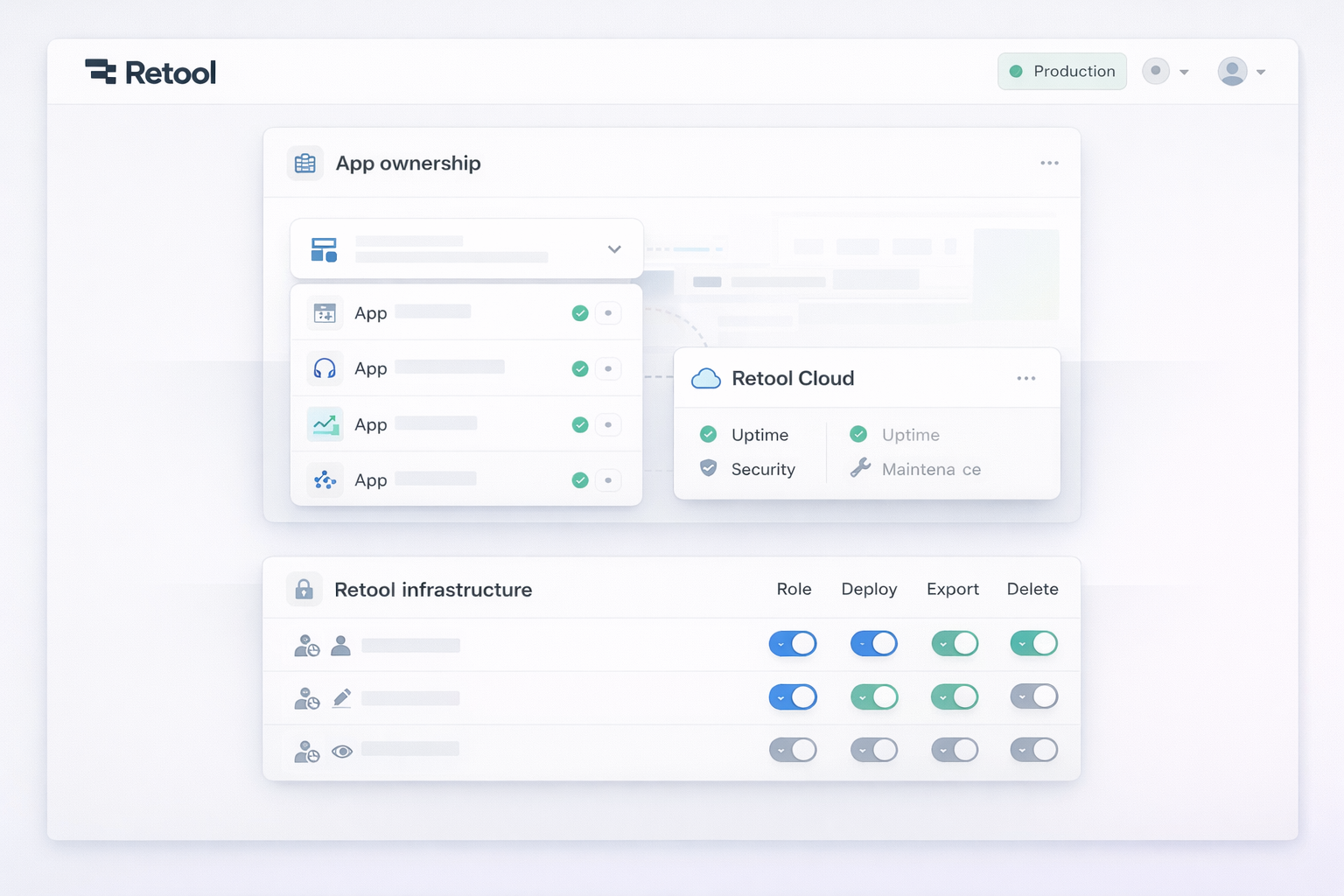Click the dot button on chart app row
The width and height of the screenshot is (1344, 896).
click(x=608, y=425)
